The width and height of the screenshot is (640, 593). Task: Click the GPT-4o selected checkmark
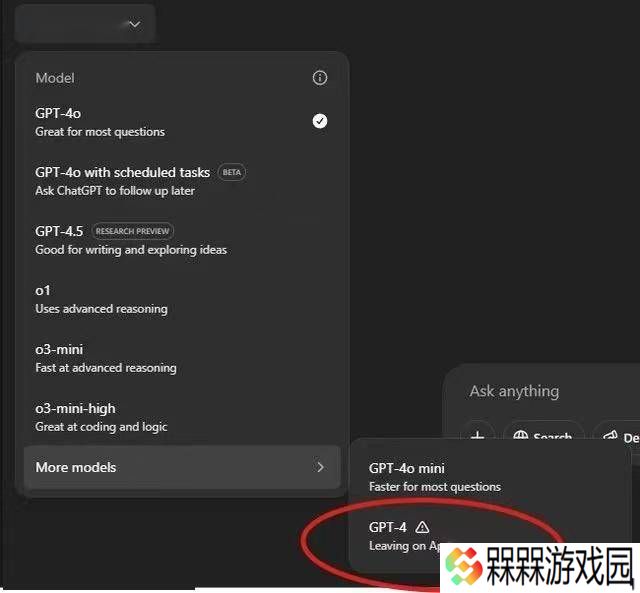pos(320,121)
